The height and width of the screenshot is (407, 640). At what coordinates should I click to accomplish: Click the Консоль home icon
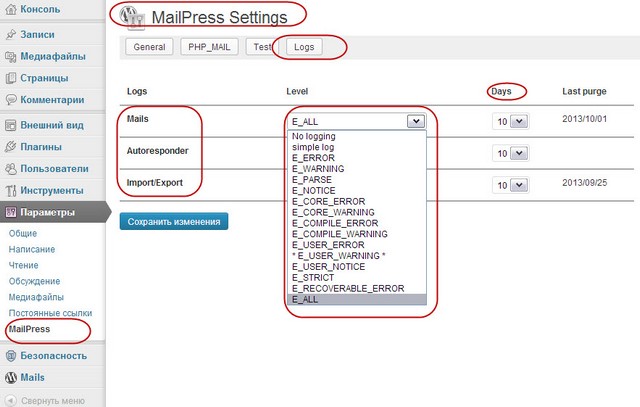pyautogui.click(x=11, y=9)
